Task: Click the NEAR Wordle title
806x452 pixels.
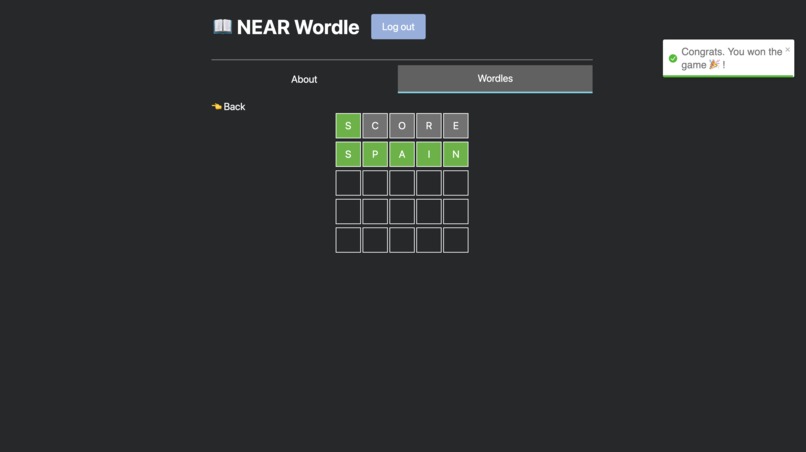Action: click(298, 27)
